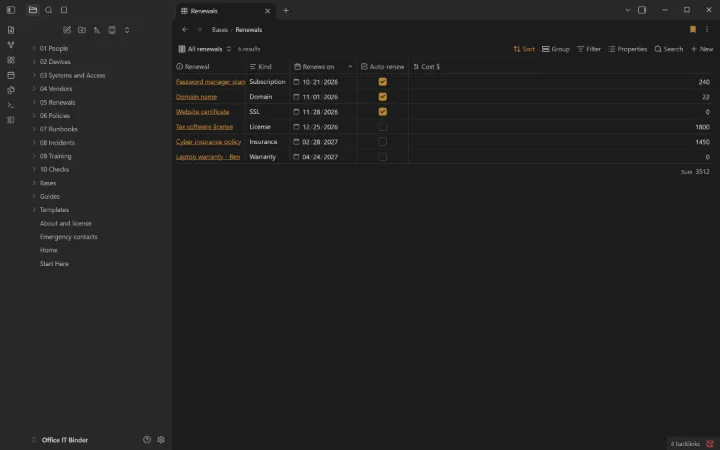Open the All renewals view dropdown
Image resolution: width=720 pixels, height=450 pixels.
pyautogui.click(x=205, y=49)
